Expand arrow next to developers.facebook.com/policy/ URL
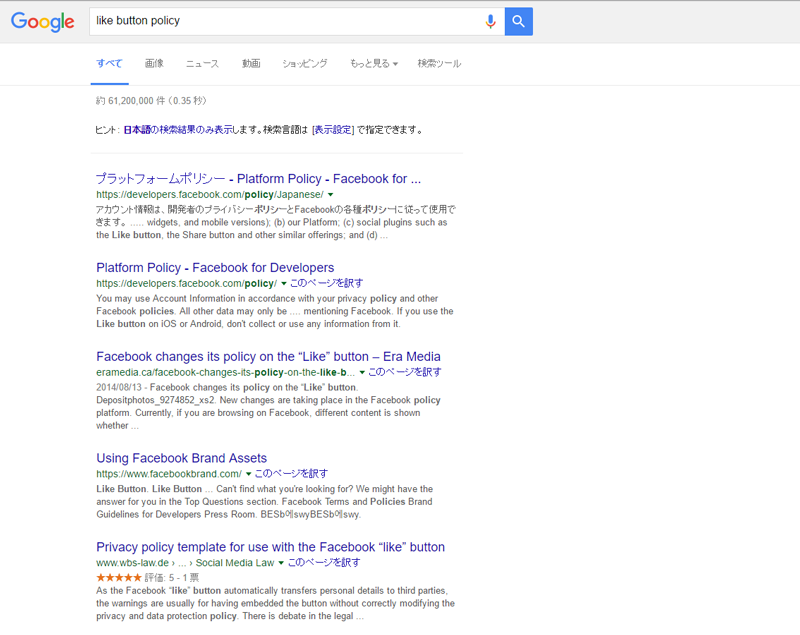 [284, 284]
